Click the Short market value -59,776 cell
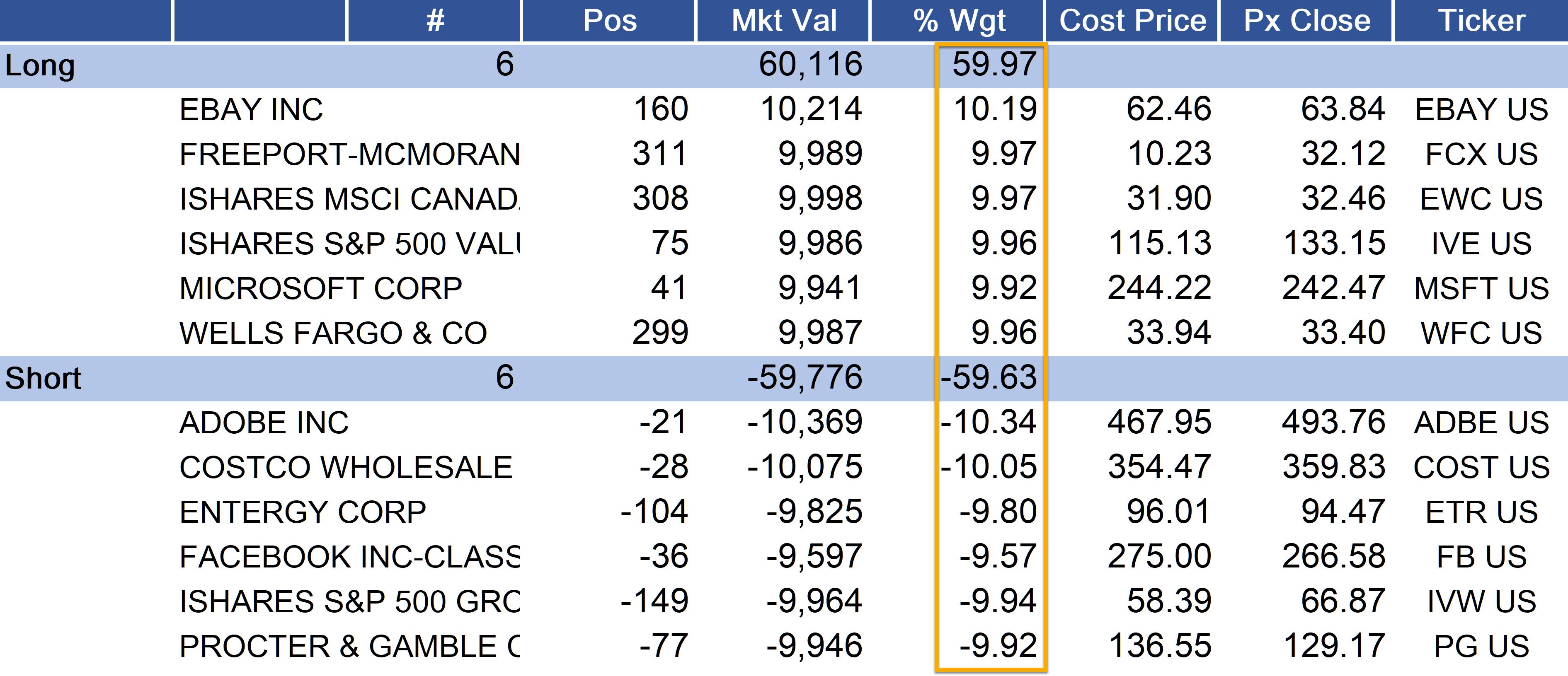The image size is (1568, 676). click(x=804, y=377)
